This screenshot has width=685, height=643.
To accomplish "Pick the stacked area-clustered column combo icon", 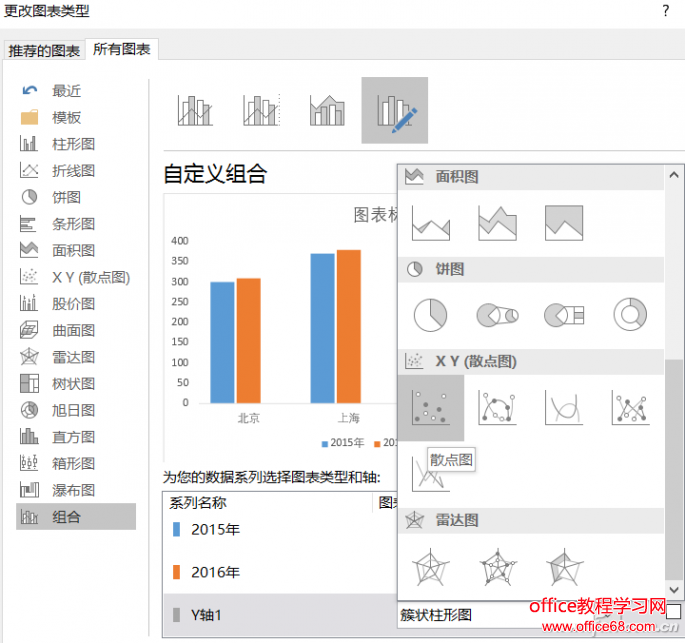I will point(327,111).
